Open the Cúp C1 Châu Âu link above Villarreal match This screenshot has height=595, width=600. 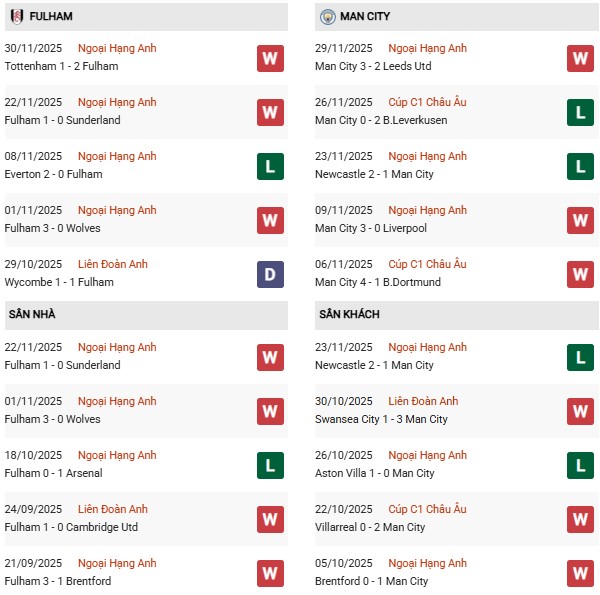pyautogui.click(x=427, y=509)
